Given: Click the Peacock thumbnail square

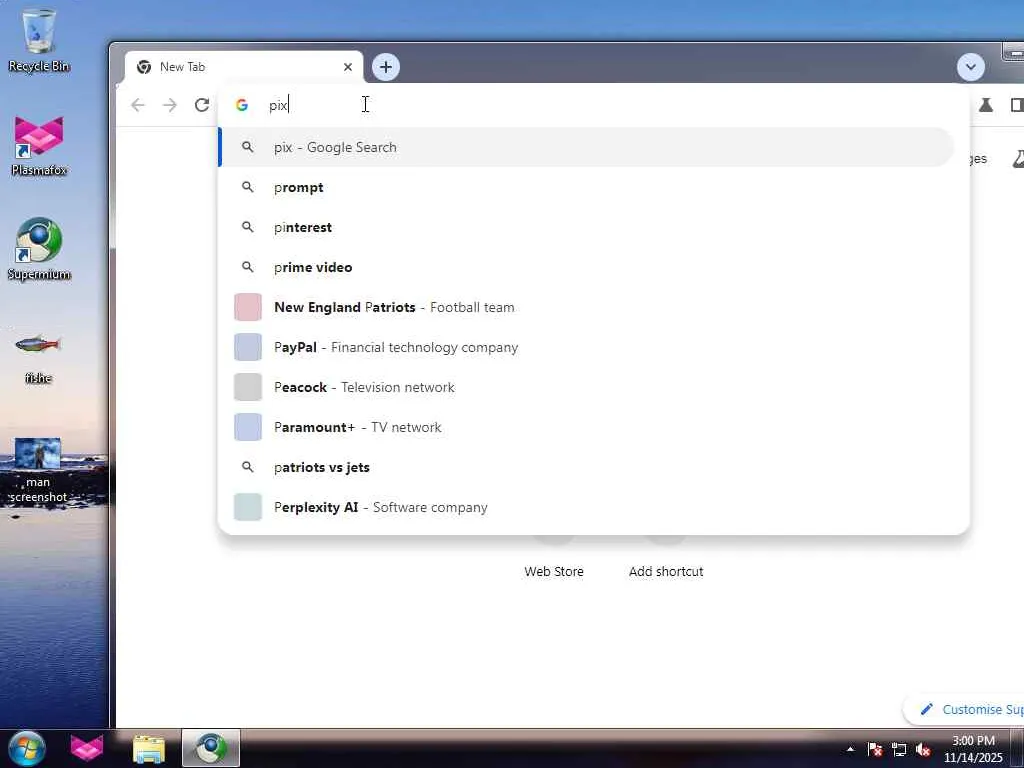Looking at the screenshot, I should [248, 387].
